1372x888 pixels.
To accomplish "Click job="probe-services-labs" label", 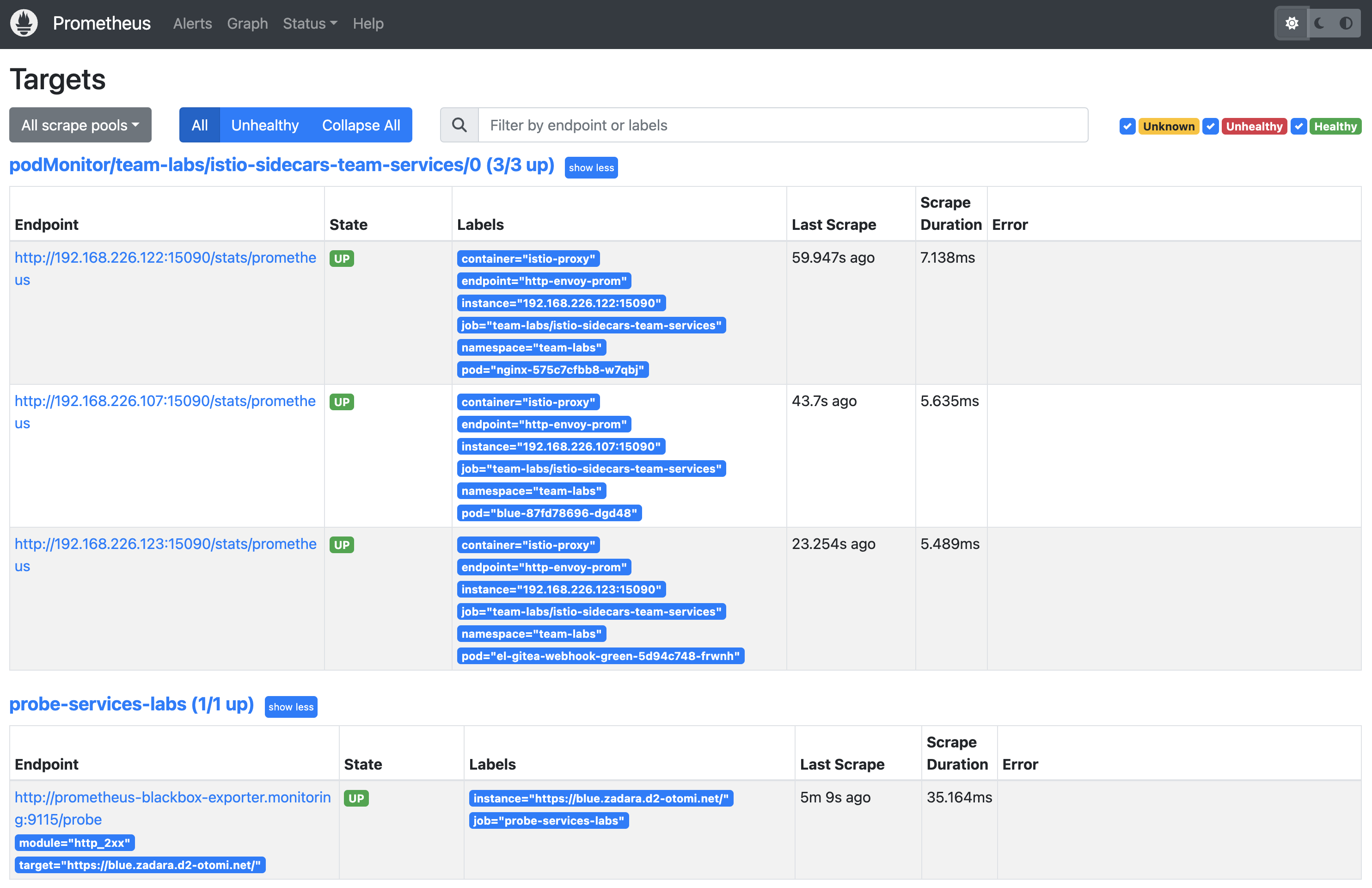I will pyautogui.click(x=548, y=820).
